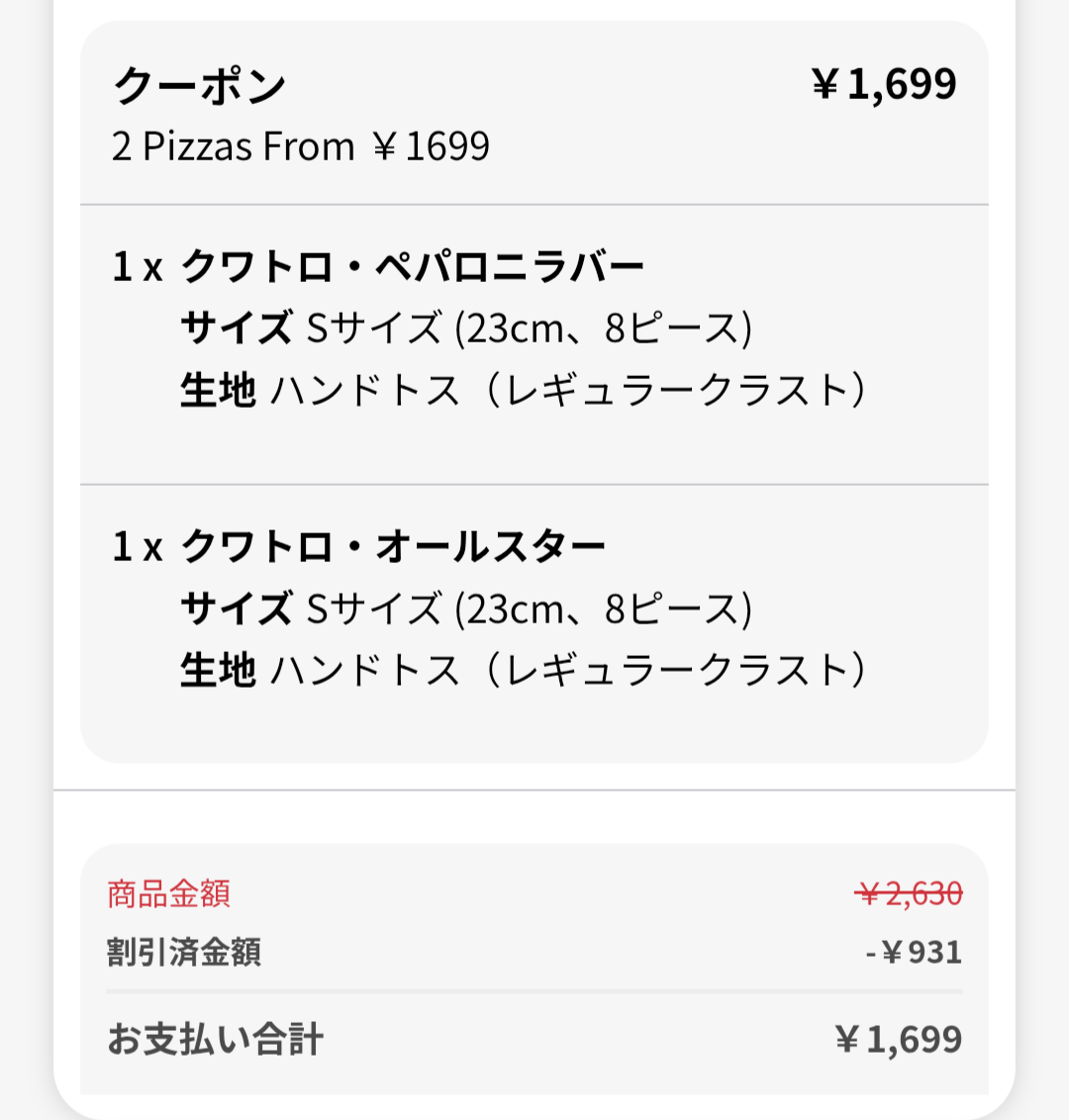Click the 生地 ハンドトス line under ペパロニラバー

coord(523,391)
